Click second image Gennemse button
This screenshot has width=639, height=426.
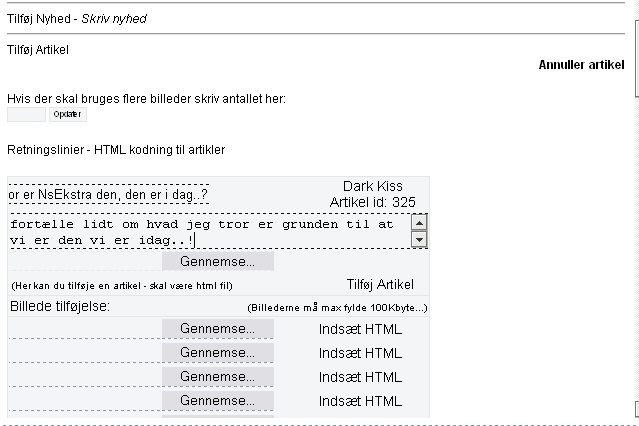pyautogui.click(x=218, y=352)
